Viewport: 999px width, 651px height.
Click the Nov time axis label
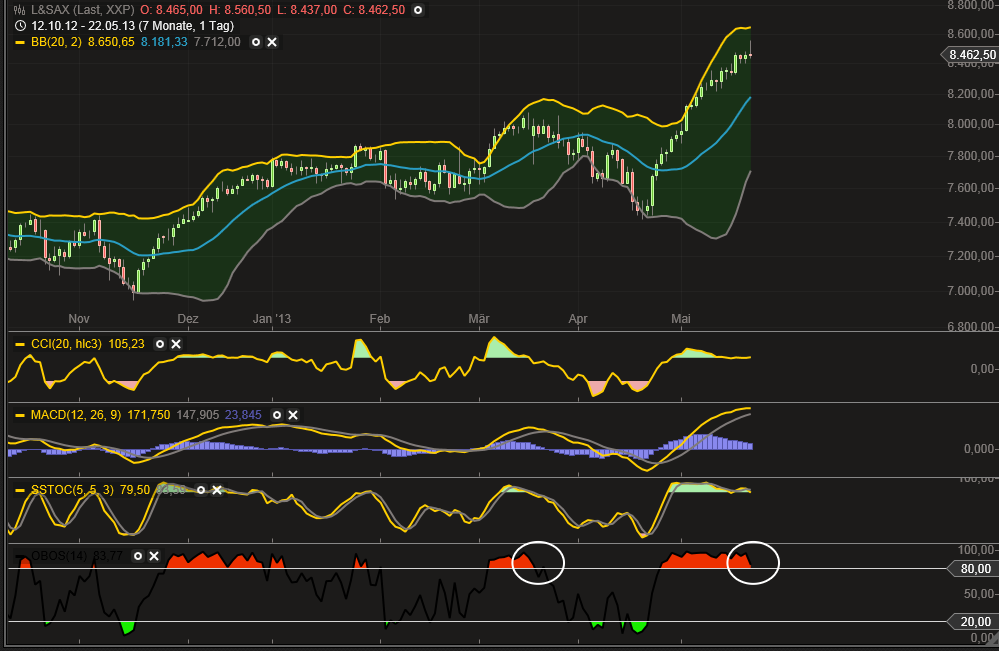(x=79, y=318)
